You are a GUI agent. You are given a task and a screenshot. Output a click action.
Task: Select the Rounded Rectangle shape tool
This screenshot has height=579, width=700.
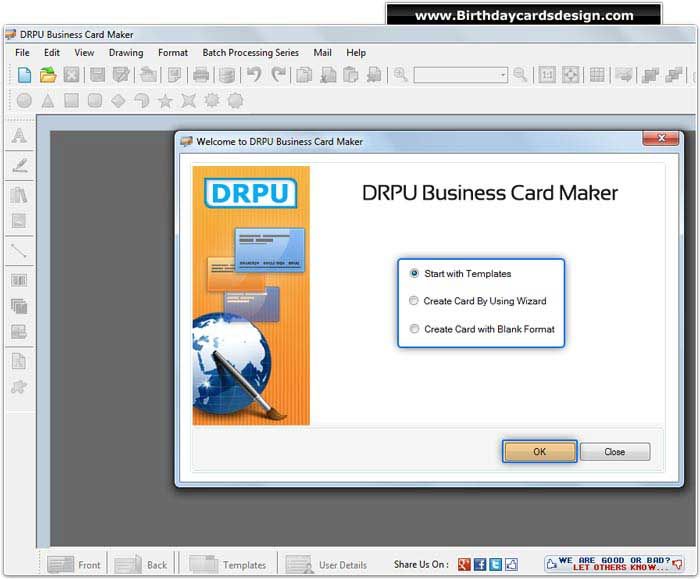click(x=95, y=100)
